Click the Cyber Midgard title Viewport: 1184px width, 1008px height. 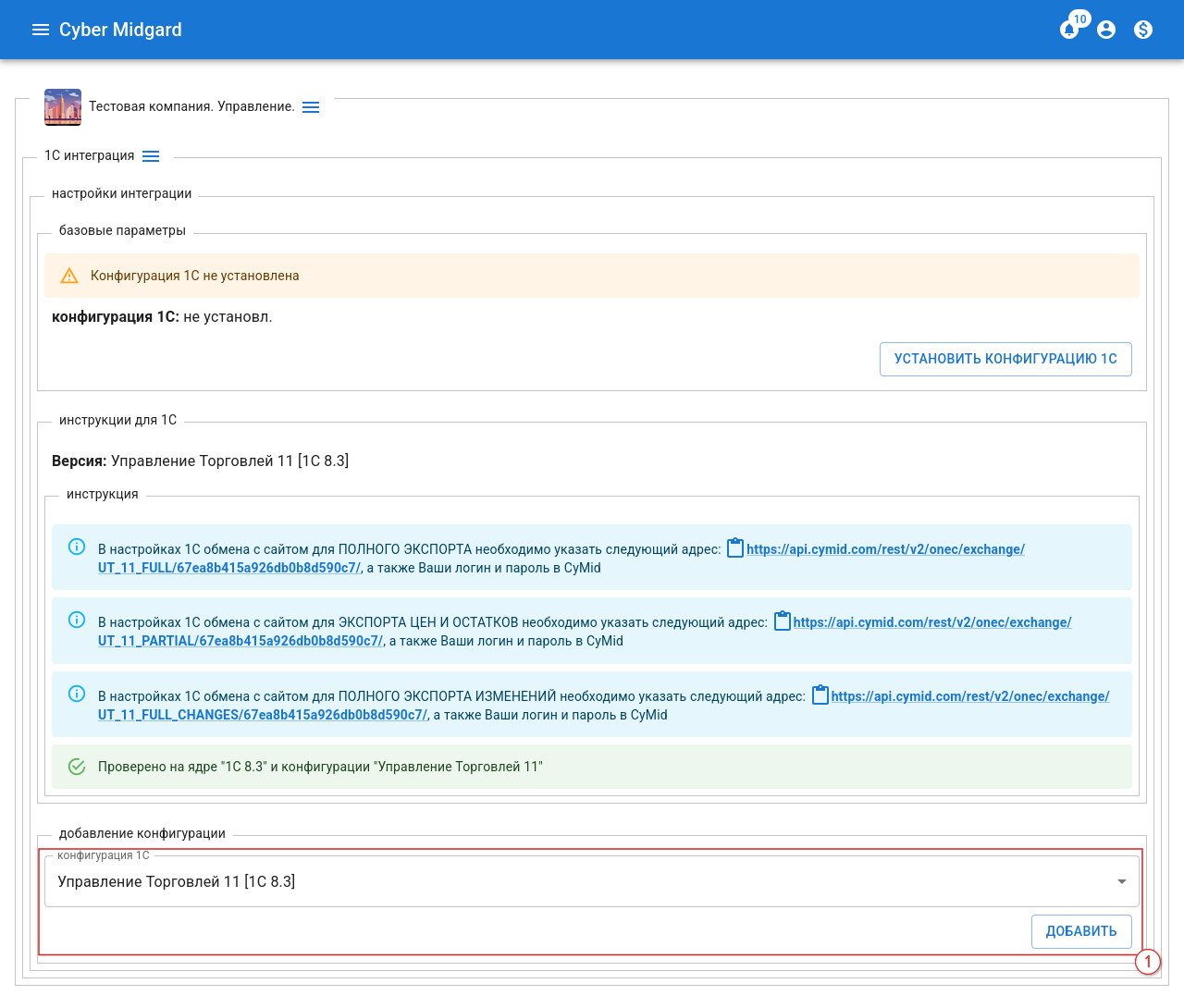tap(120, 30)
